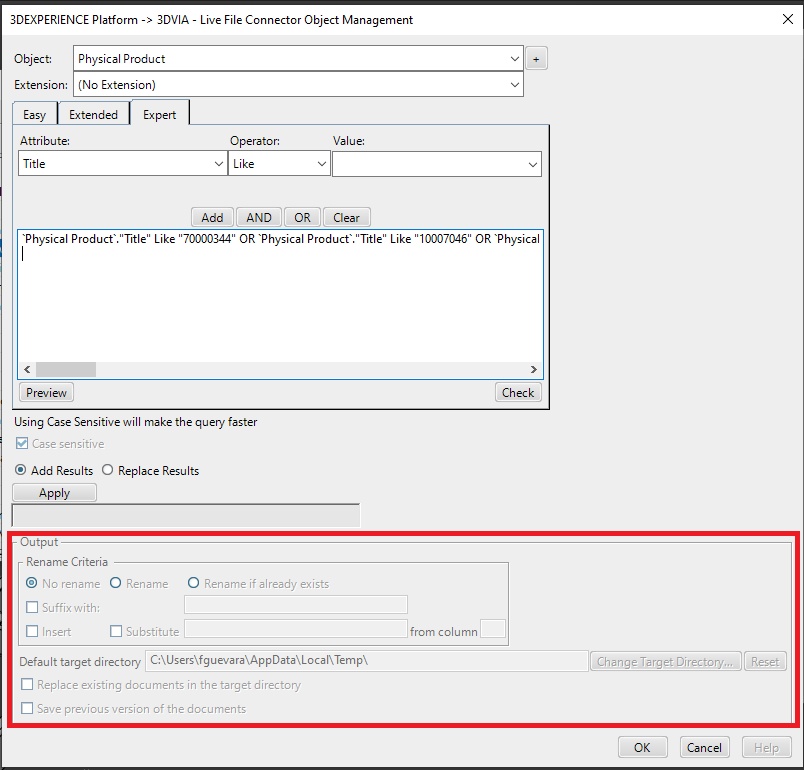Viewport: 804px width, 770px height.
Task: Expand the Attribute dropdown set to Title
Action: [x=123, y=164]
